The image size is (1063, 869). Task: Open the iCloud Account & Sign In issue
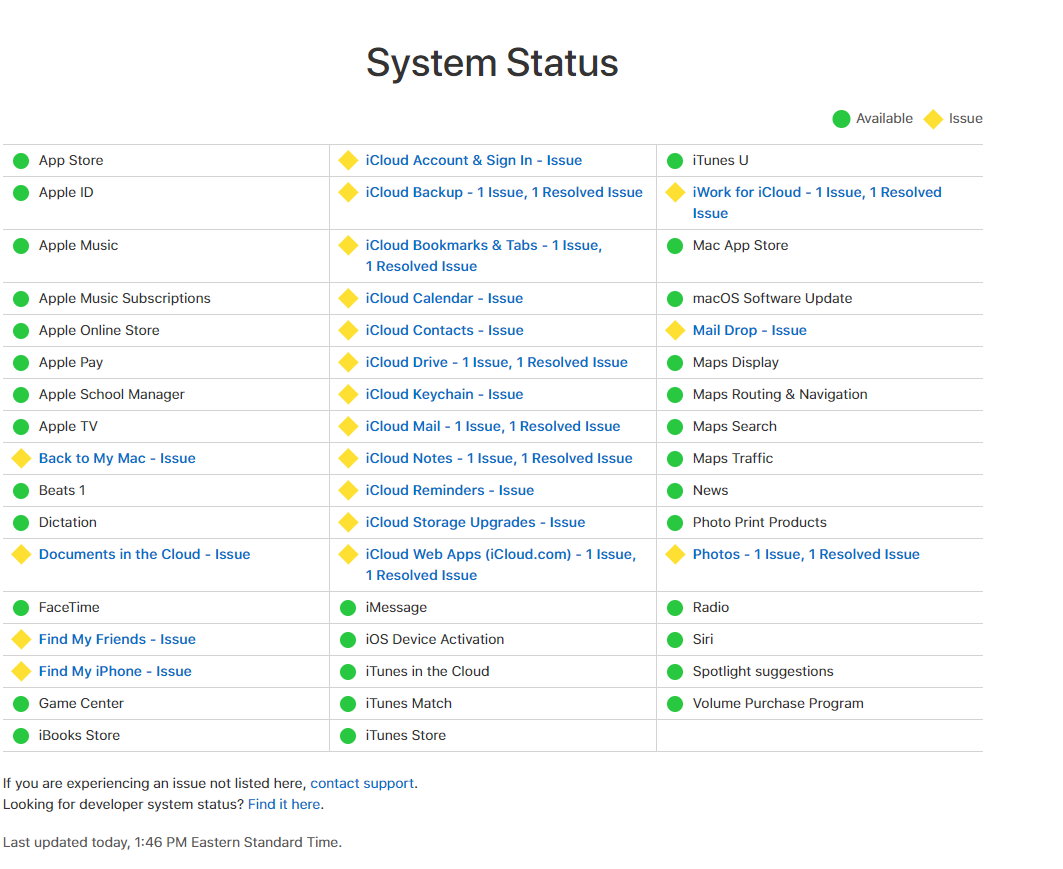click(473, 160)
